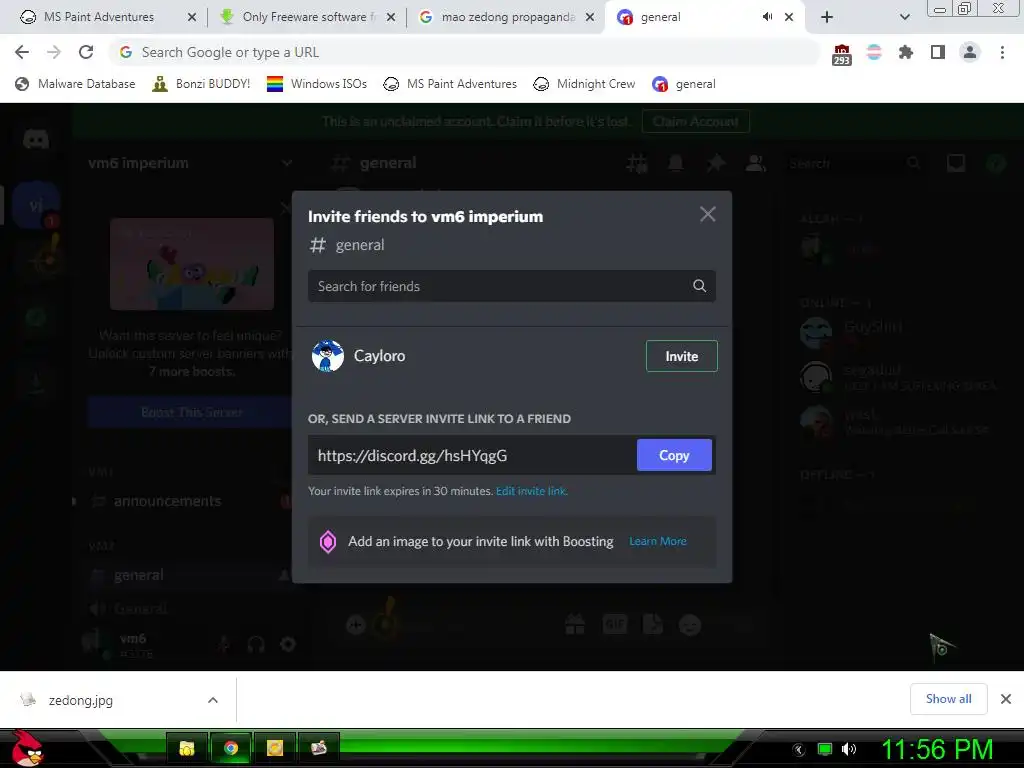This screenshot has width=1024, height=768.
Task: Open the Edit invite link option
Action: (x=532, y=491)
